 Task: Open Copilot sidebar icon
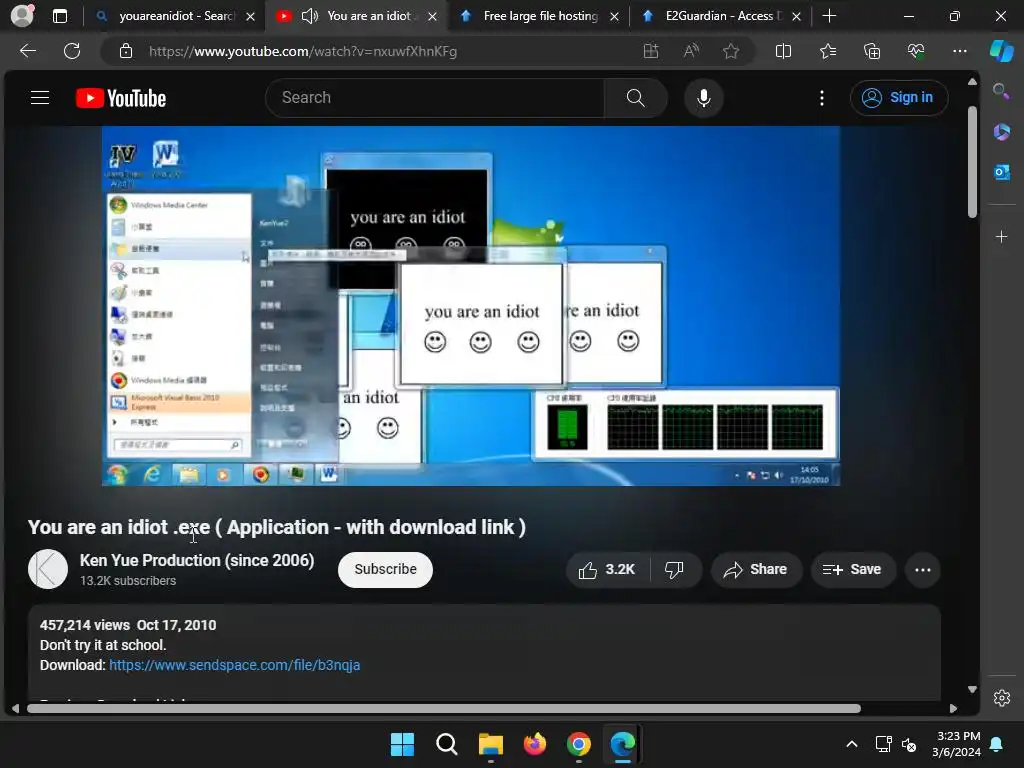[x=1001, y=51]
